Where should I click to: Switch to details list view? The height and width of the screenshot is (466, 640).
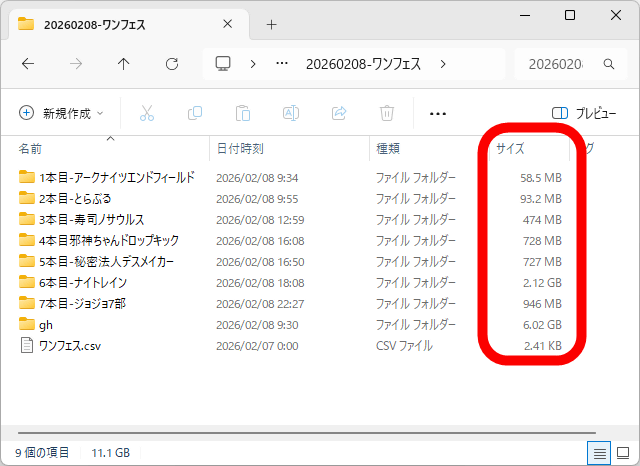coord(600,453)
